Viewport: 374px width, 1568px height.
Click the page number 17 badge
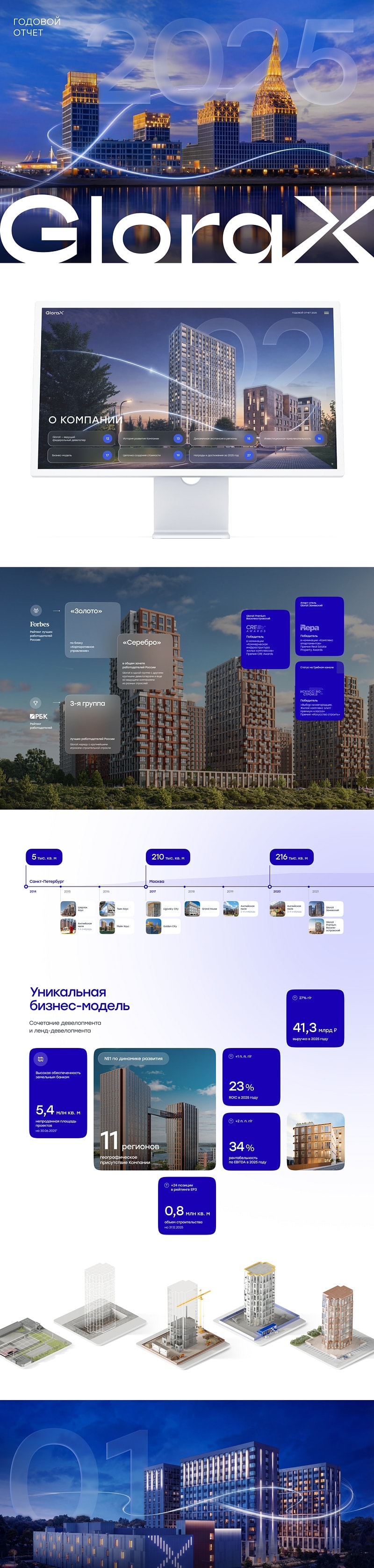[108, 455]
